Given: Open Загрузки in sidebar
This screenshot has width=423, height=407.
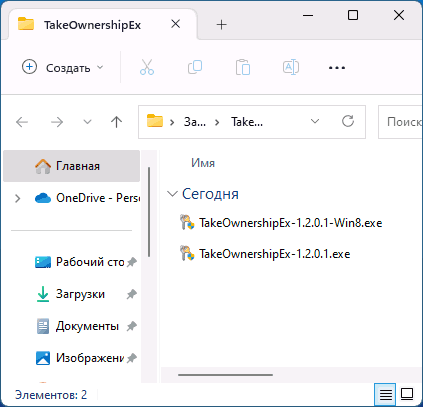Looking at the screenshot, I should tap(70, 294).
